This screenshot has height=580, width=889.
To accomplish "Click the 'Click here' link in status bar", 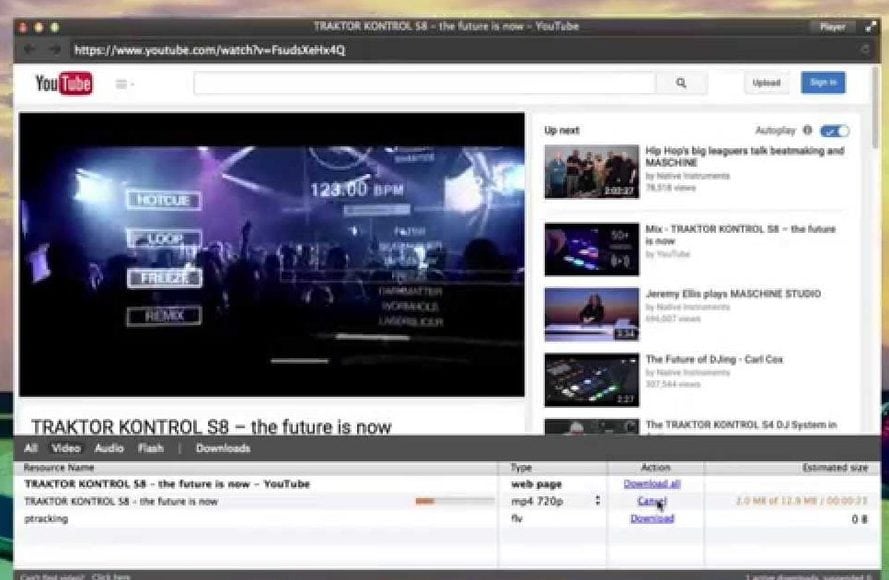I will coord(111,577).
